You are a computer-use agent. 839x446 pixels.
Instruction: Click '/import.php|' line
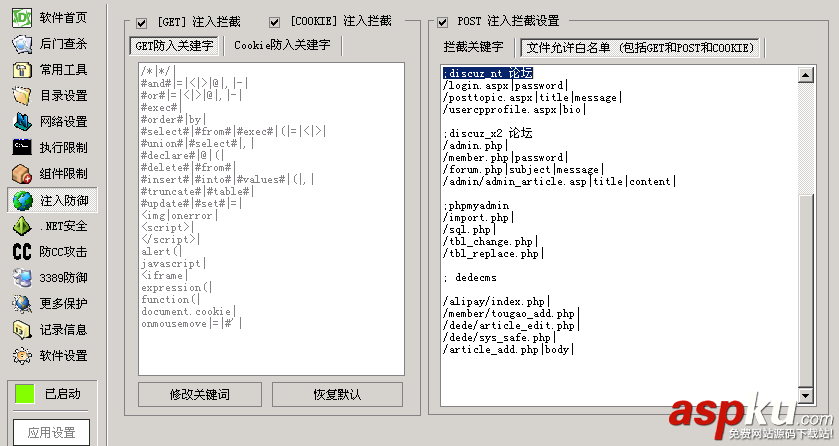pyautogui.click(x=478, y=218)
